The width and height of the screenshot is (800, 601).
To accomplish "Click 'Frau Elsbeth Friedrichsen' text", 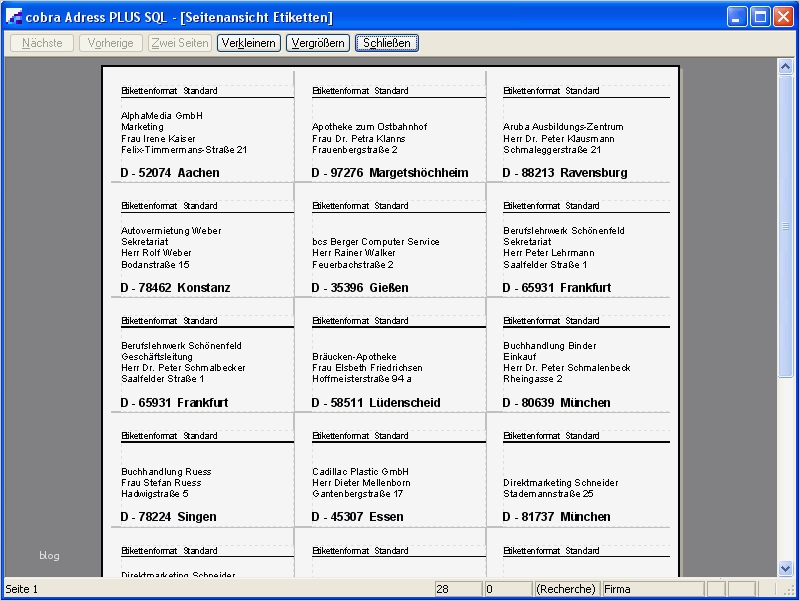I will (367, 368).
